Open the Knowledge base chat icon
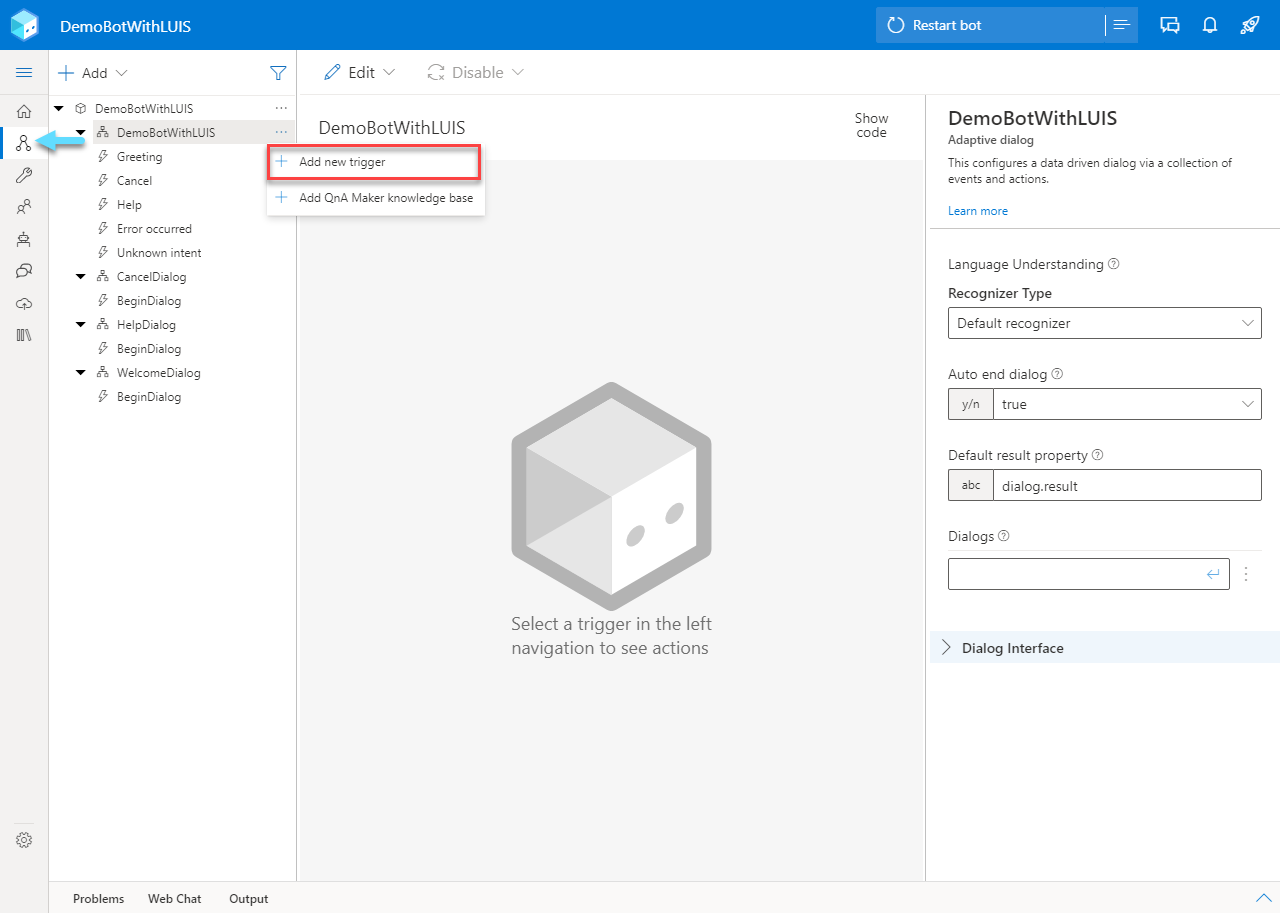The height and width of the screenshot is (913, 1280). [24, 271]
